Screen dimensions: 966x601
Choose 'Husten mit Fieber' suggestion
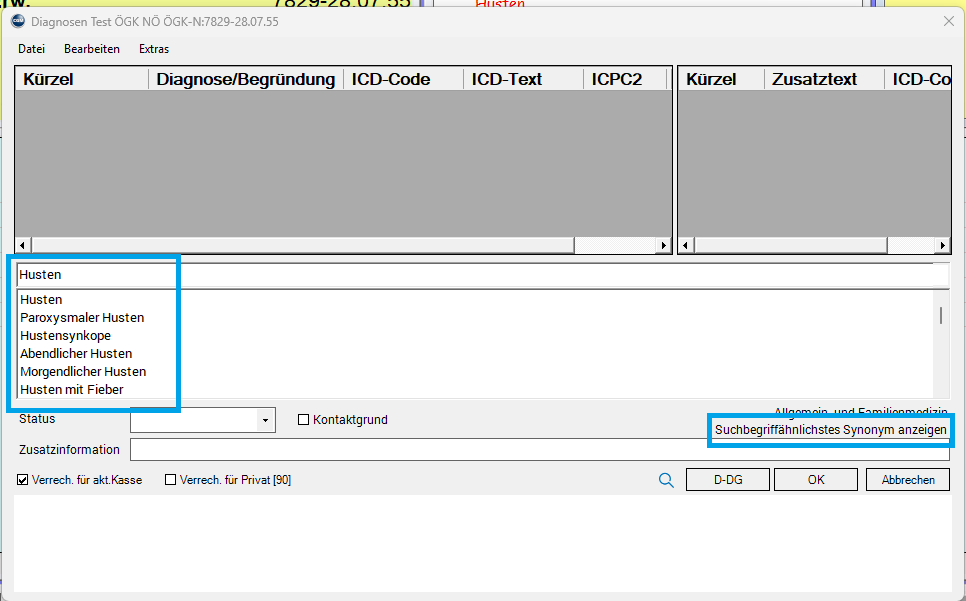click(72, 390)
